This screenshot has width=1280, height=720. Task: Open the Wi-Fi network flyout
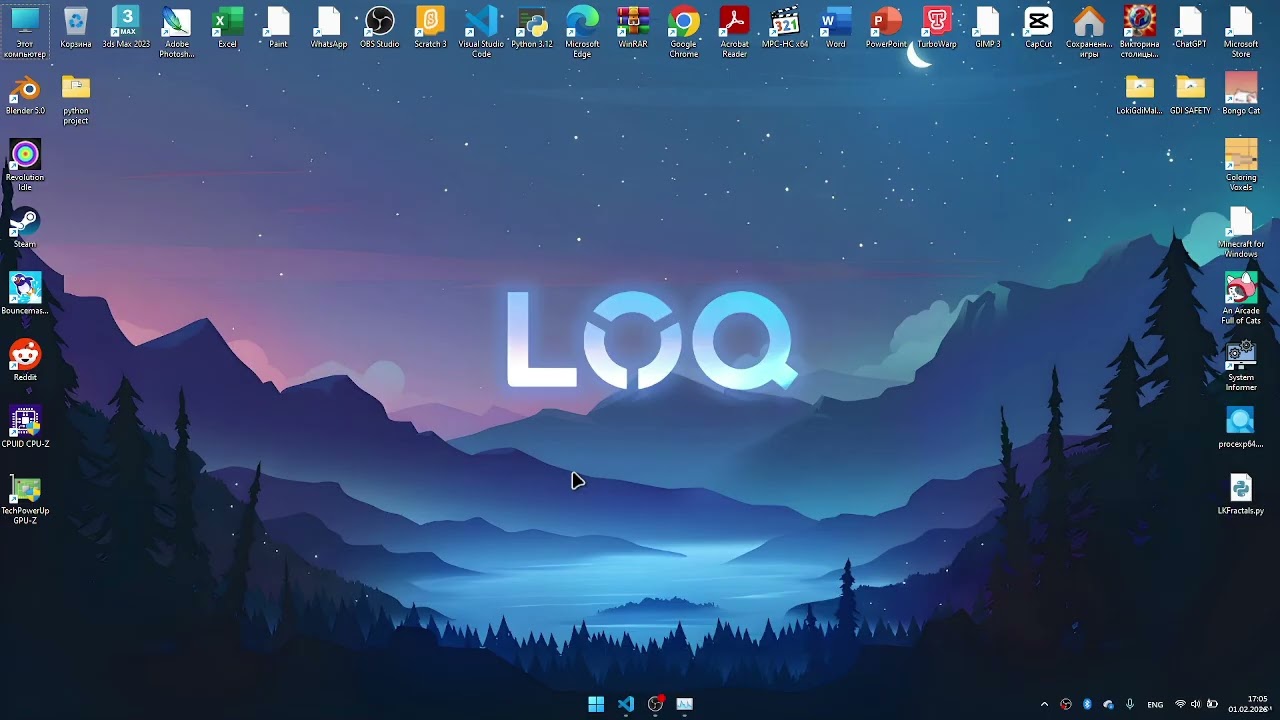(1180, 705)
